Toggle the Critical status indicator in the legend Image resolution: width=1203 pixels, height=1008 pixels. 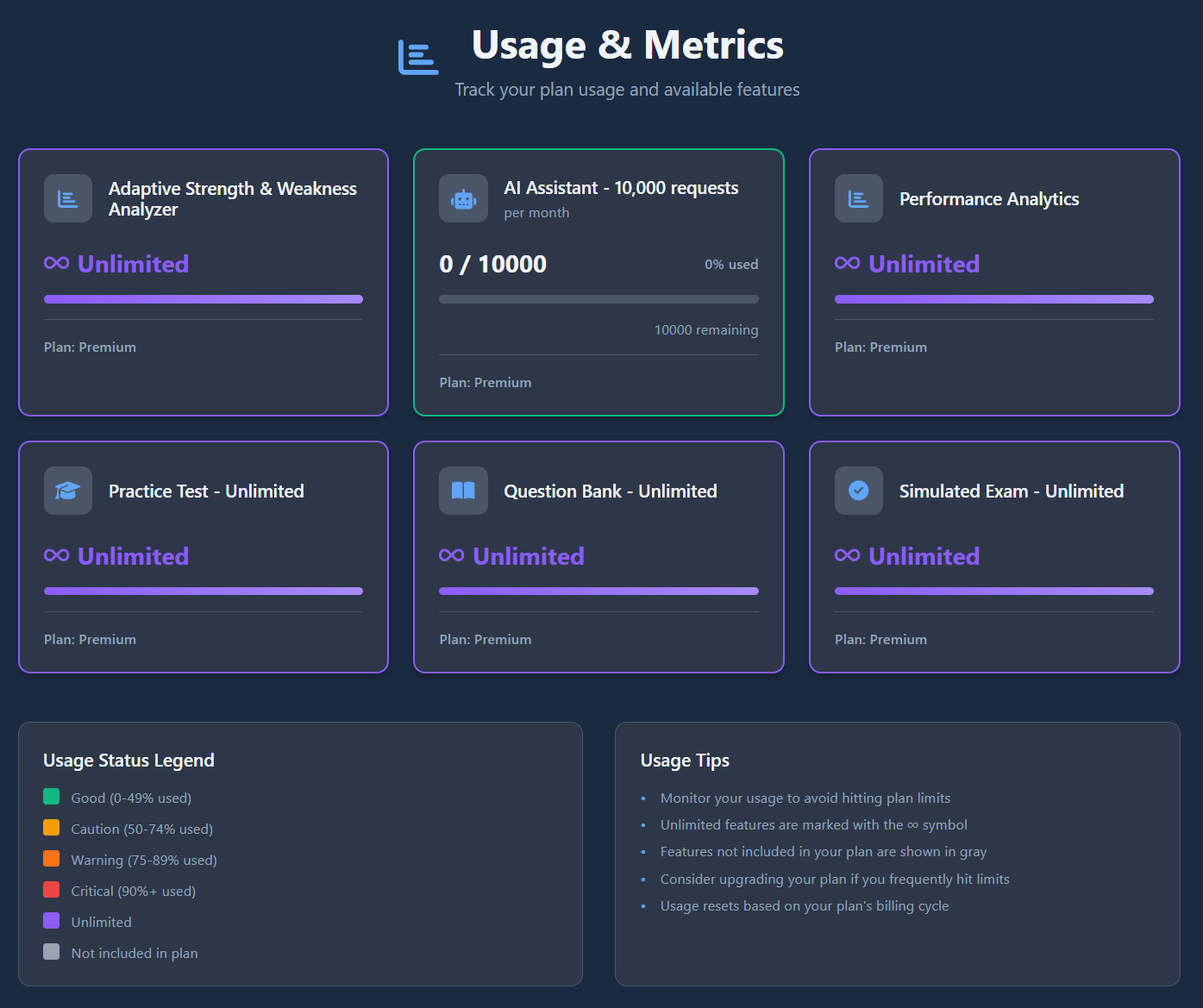(51, 889)
